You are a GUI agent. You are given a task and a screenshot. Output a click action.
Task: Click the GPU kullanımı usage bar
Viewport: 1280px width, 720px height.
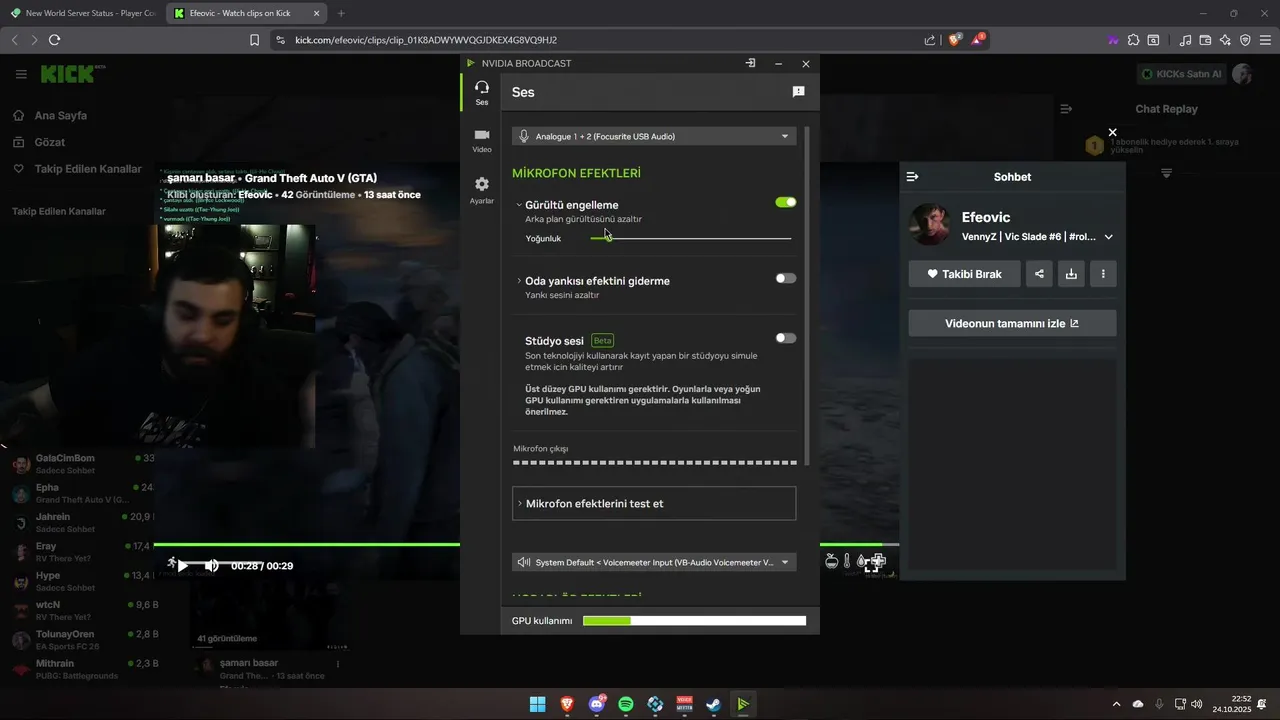pos(694,621)
